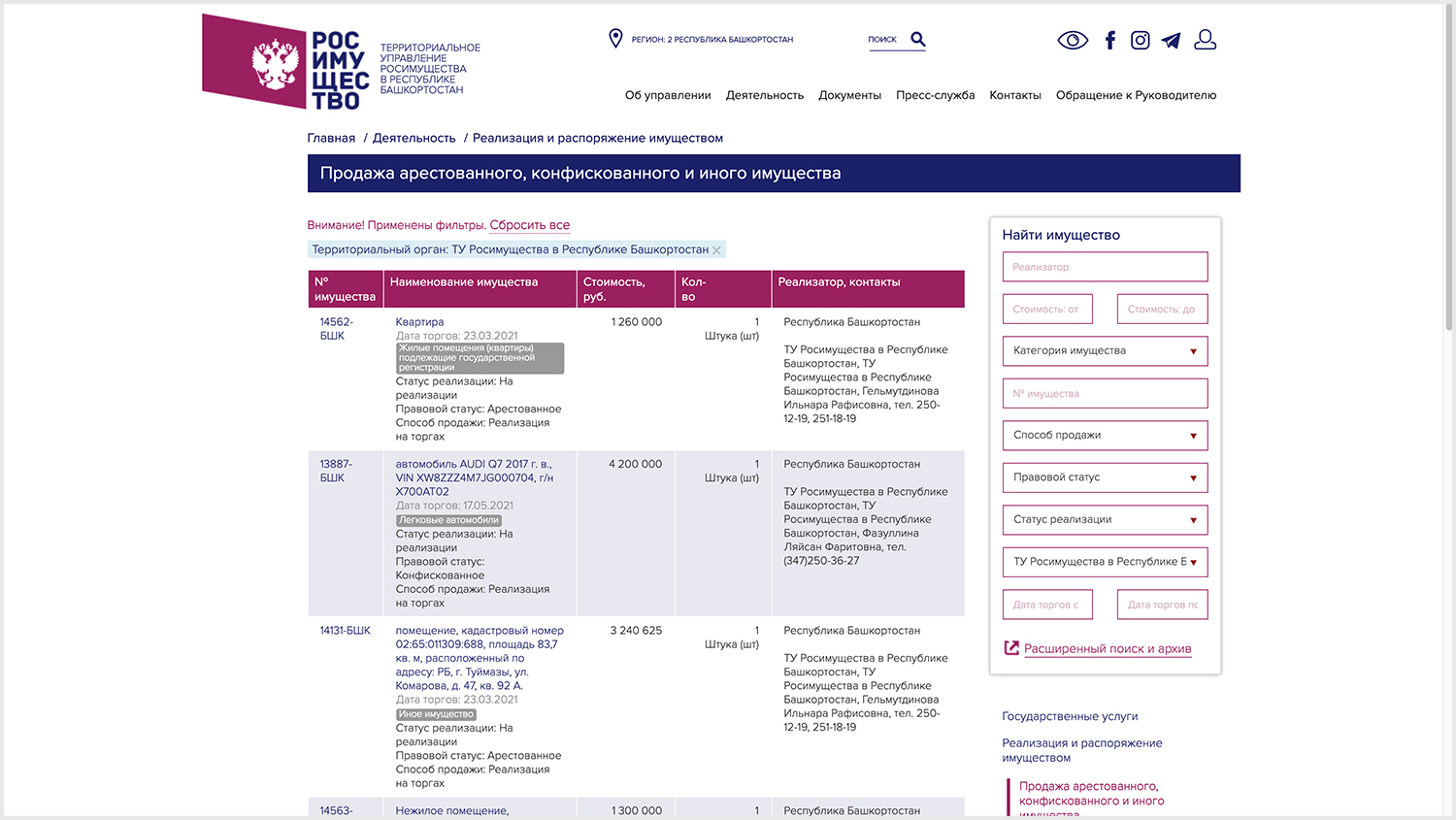Click the Стоимость: до field

[1162, 309]
